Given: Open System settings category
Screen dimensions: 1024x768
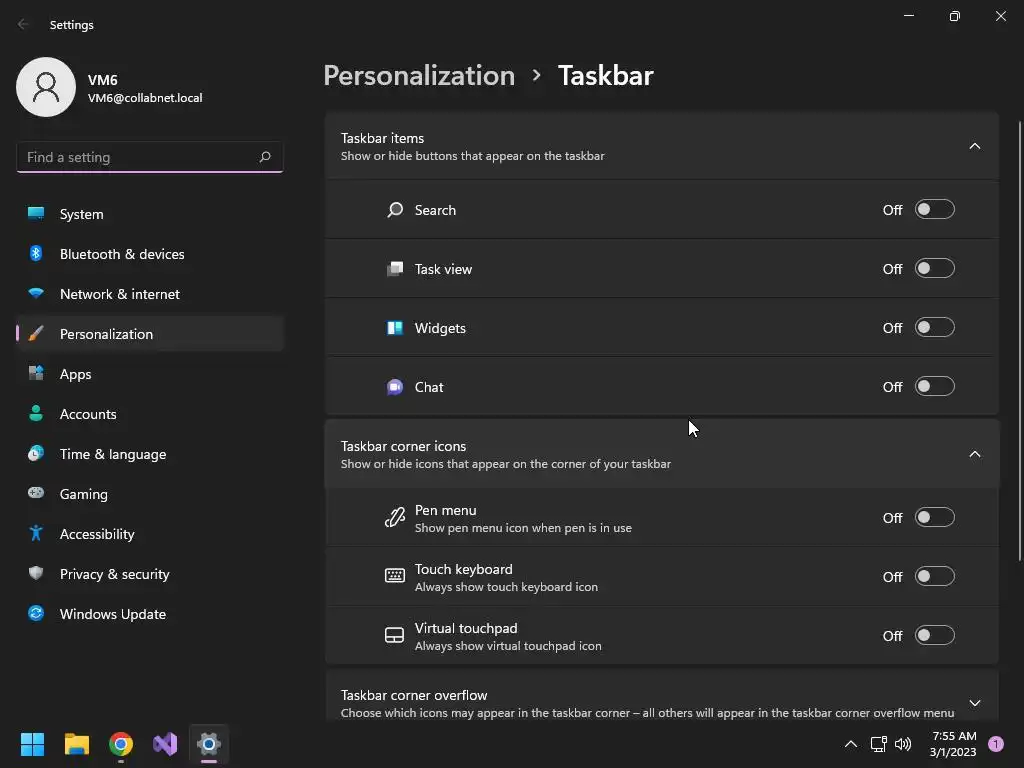Looking at the screenshot, I should (150, 214).
